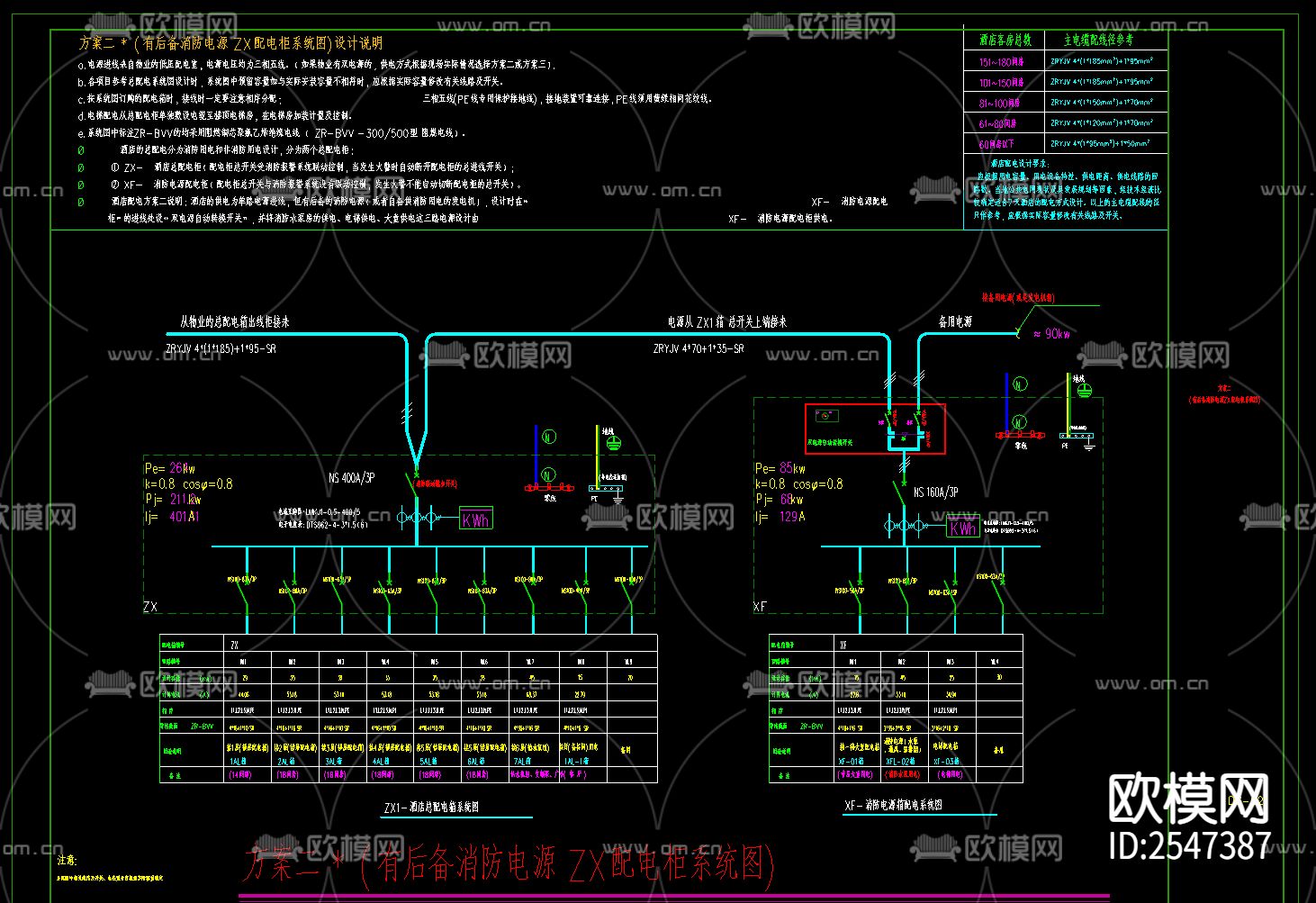Click the 'XF-消防电源箱配电系统图' caption
1316x903 pixels.
click(x=892, y=805)
